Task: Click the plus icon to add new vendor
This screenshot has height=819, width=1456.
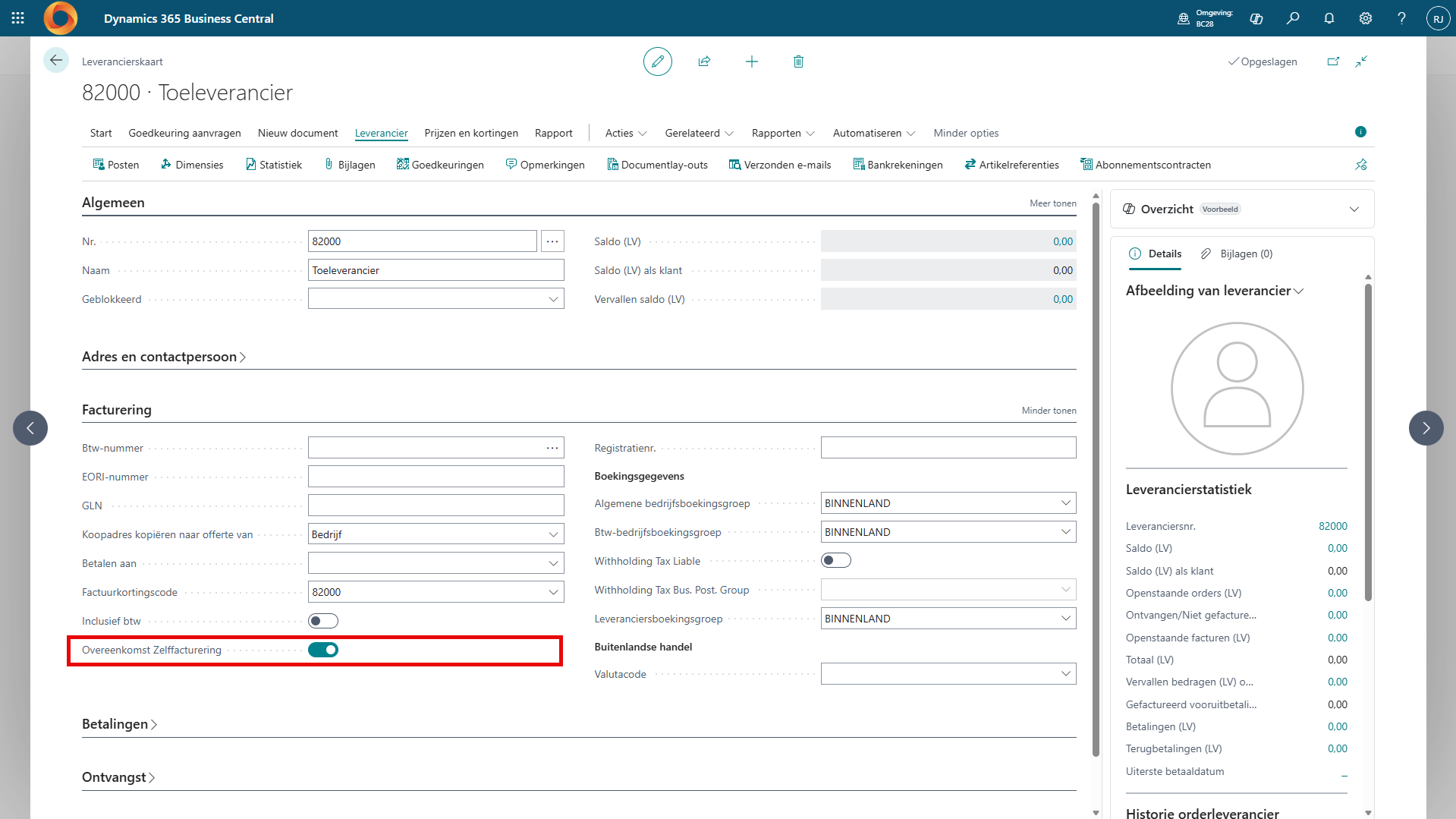Action: click(751, 61)
